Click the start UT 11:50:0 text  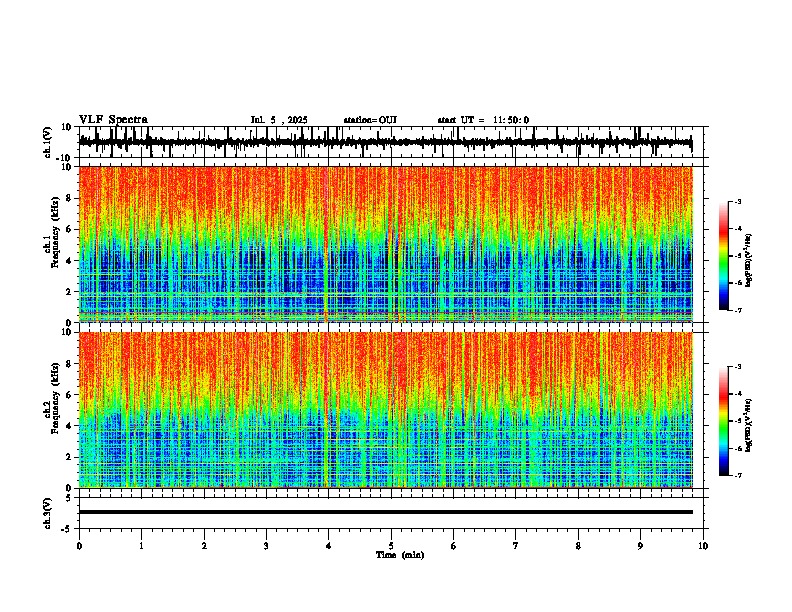point(483,120)
